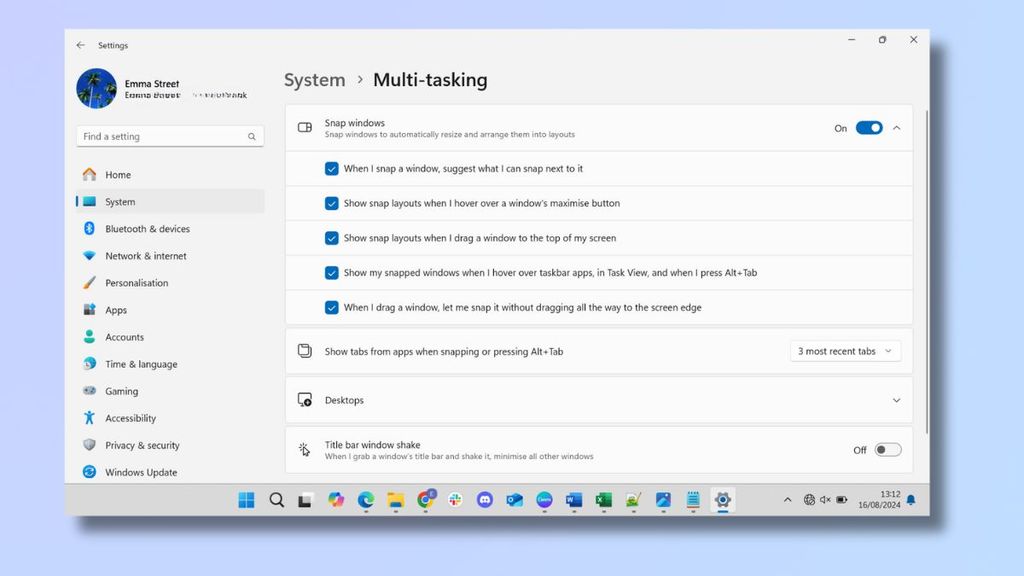
Task: Turn off Snap windows
Action: (868, 128)
